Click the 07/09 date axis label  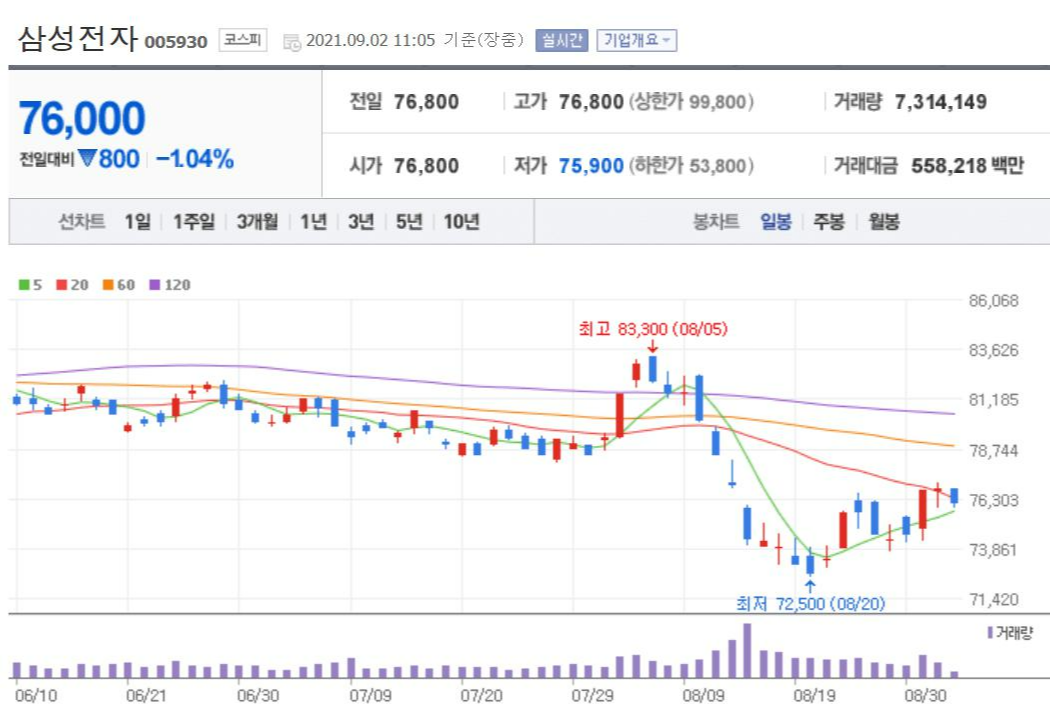point(370,696)
